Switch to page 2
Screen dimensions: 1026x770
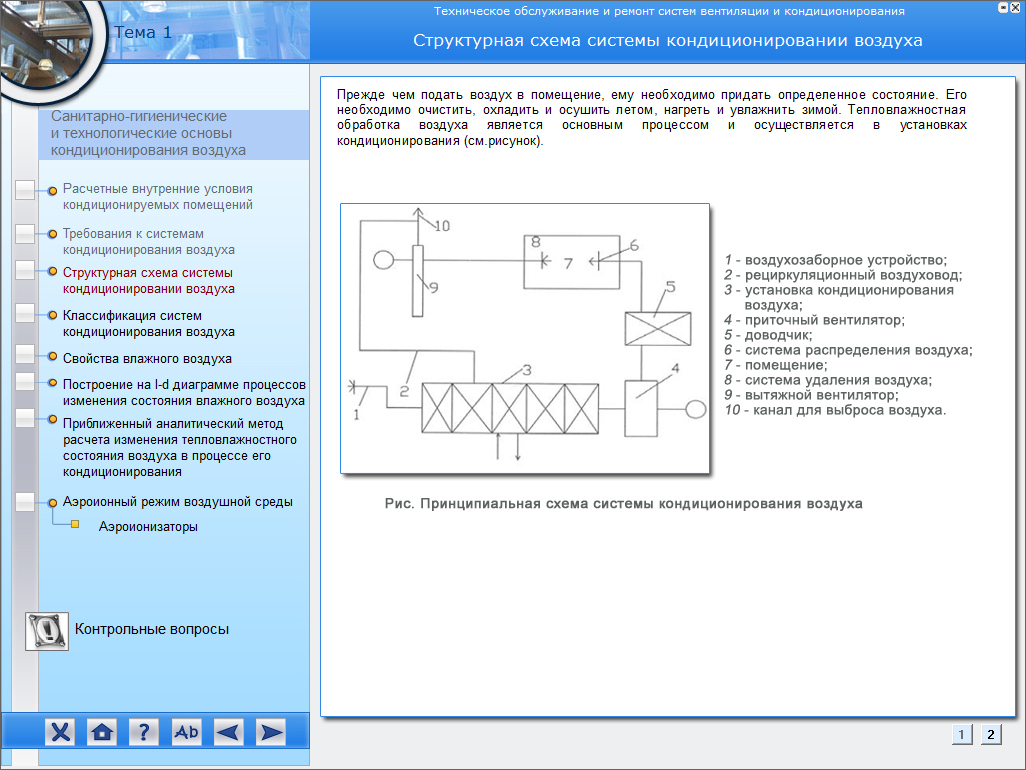tap(990, 734)
